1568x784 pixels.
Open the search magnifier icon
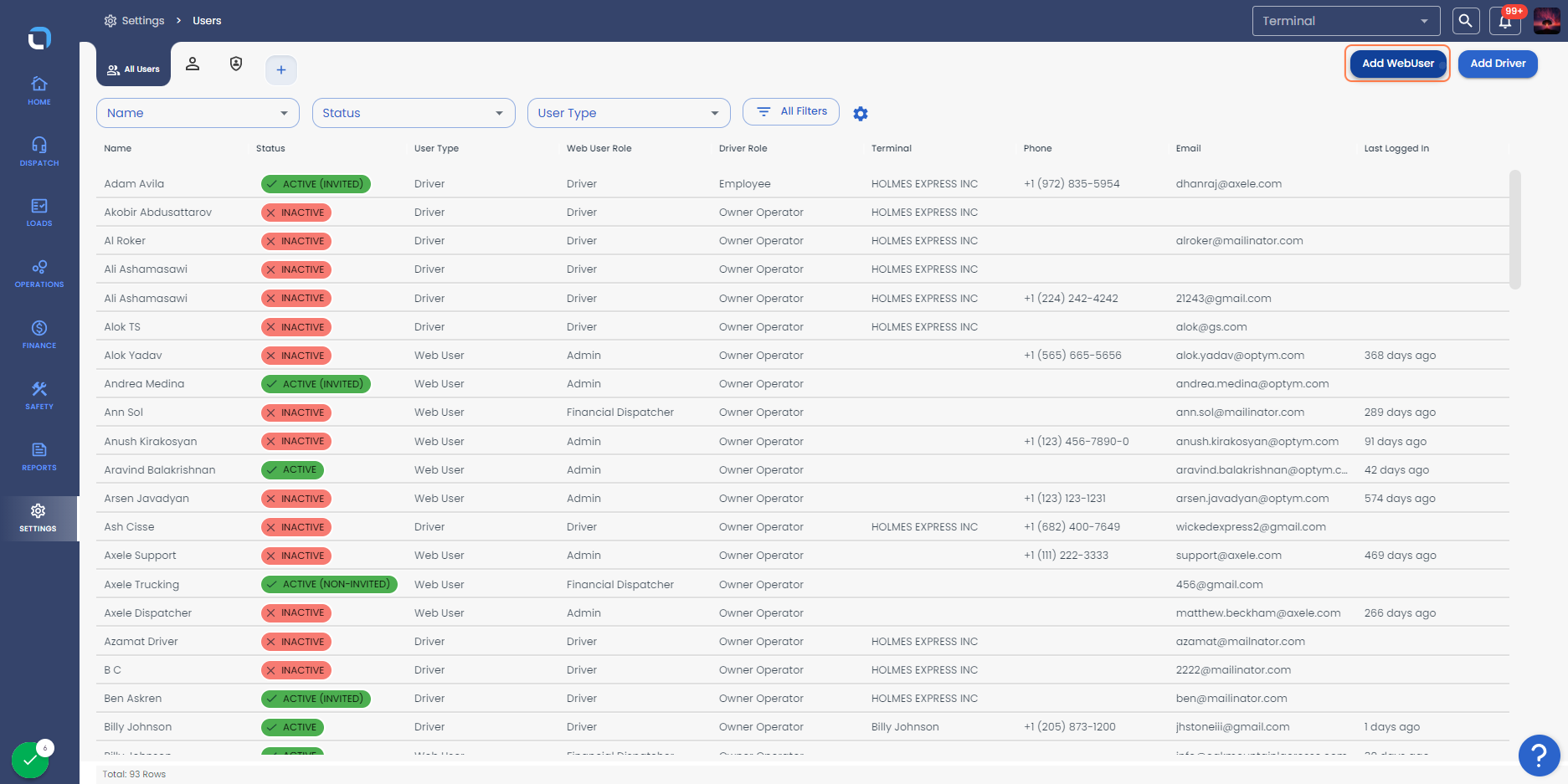click(x=1466, y=21)
